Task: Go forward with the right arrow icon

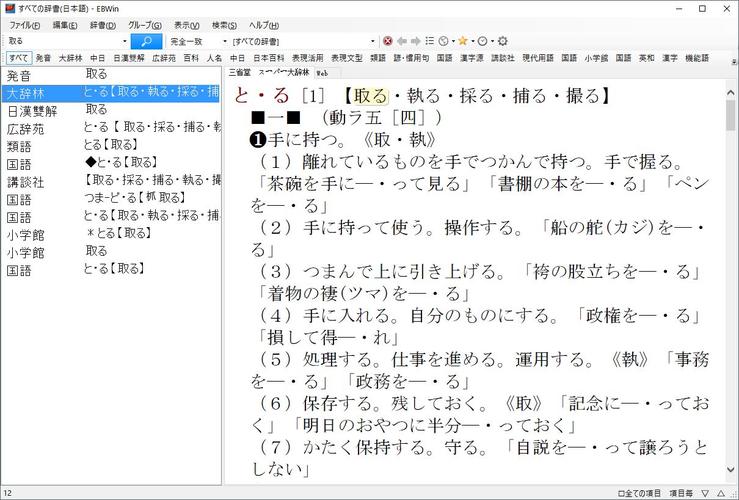Action: pyautogui.click(x=416, y=41)
